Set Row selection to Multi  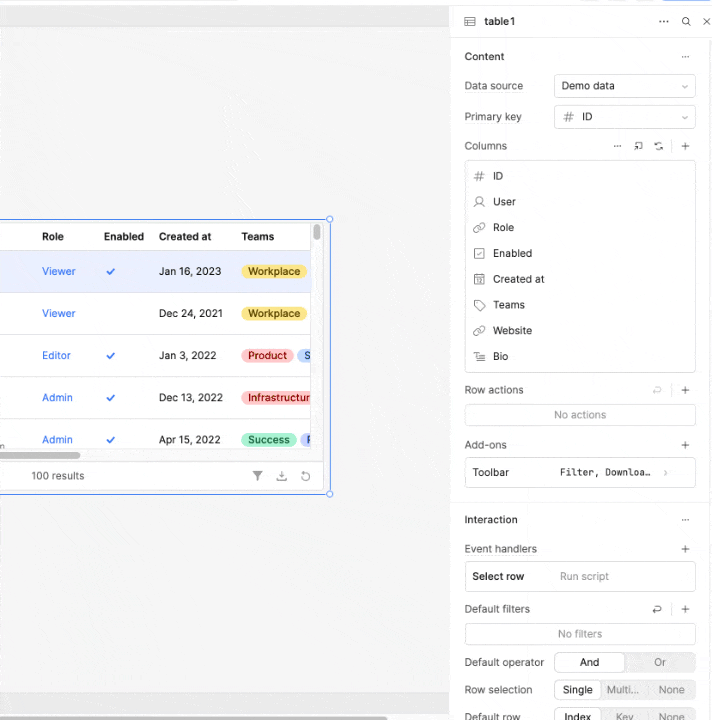pyautogui.click(x=623, y=690)
